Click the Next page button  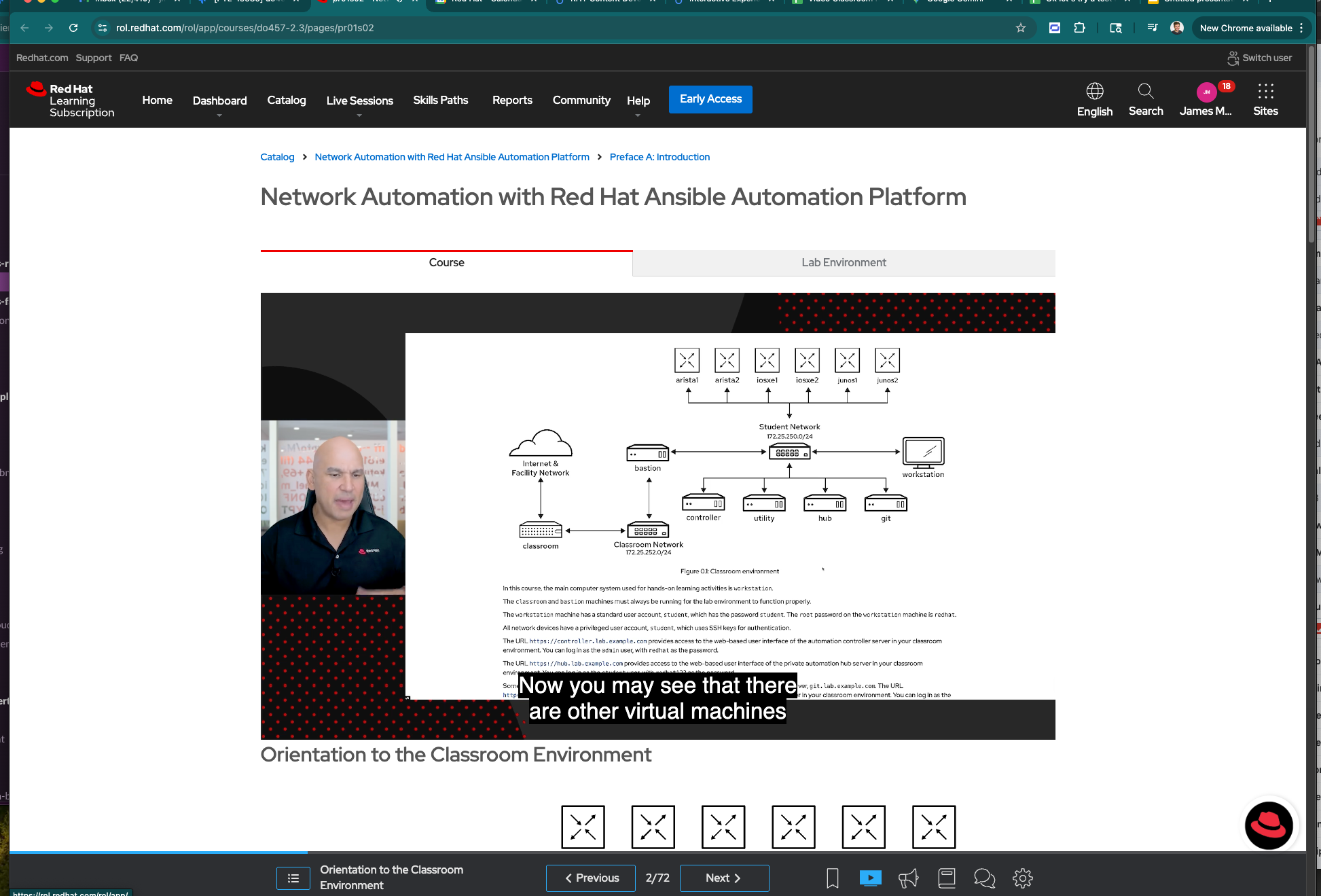723,878
